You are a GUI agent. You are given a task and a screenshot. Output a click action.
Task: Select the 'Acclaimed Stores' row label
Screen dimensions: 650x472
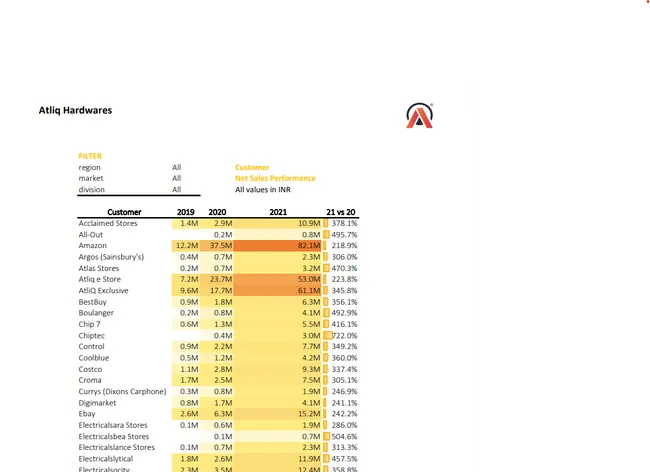click(108, 223)
